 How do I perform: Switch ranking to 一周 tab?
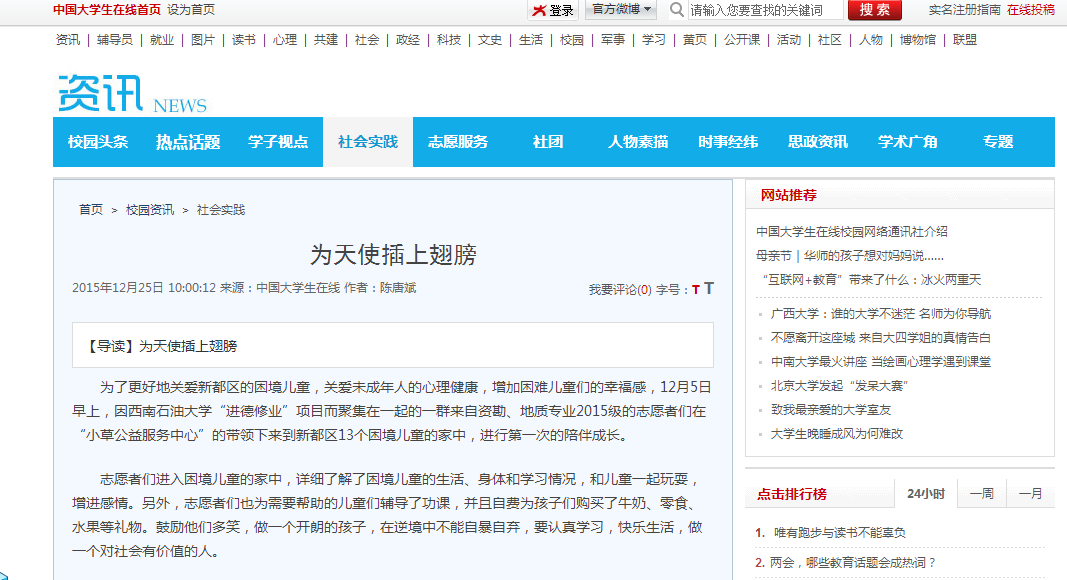[x=981, y=494]
